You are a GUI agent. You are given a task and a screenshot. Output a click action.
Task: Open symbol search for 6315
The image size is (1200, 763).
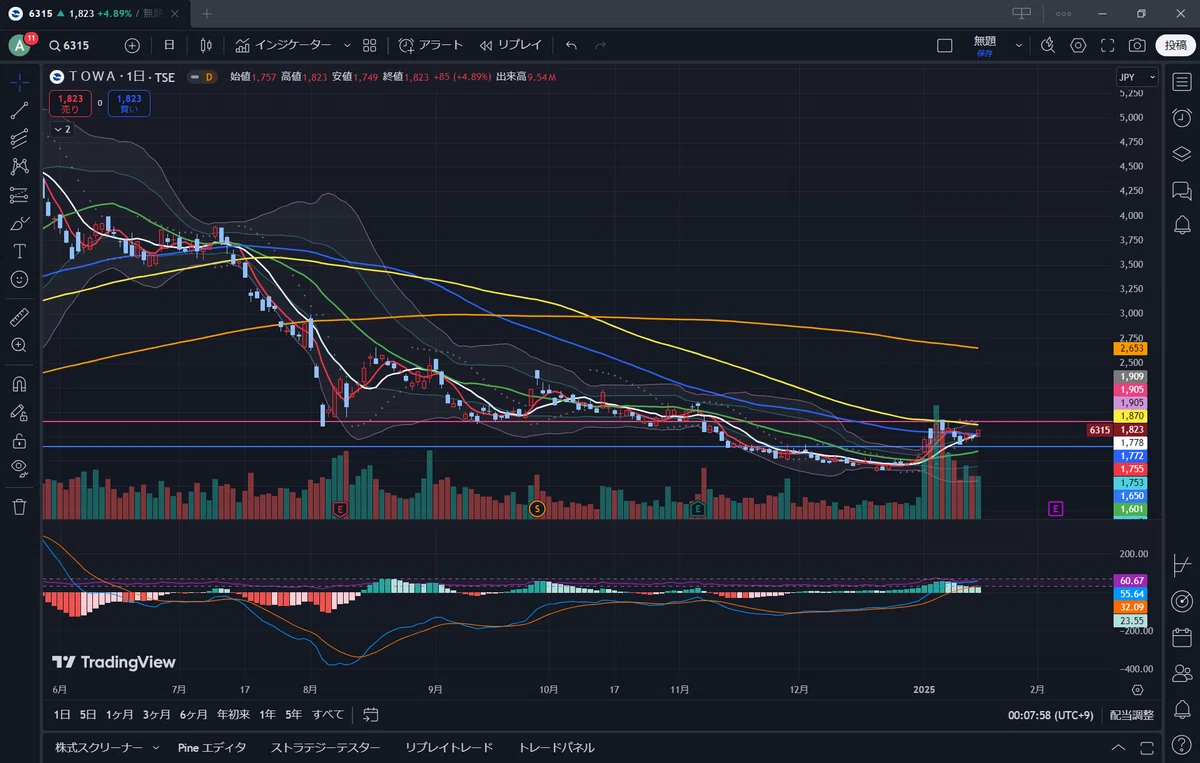69,45
